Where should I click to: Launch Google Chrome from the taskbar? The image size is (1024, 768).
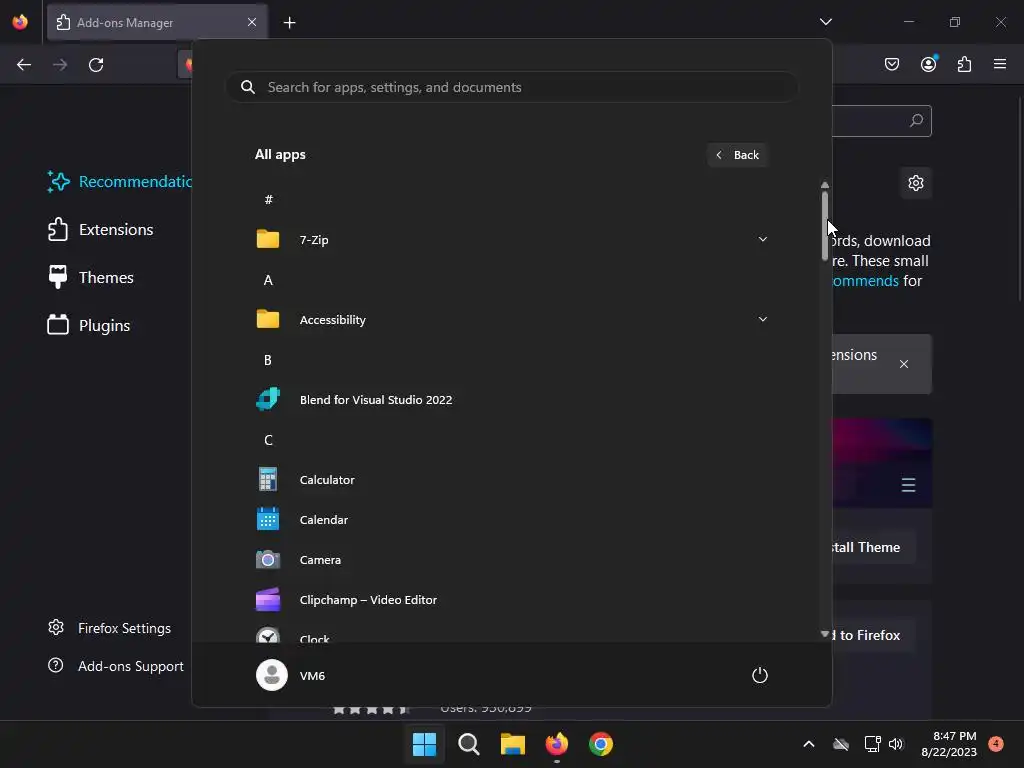tap(601, 744)
